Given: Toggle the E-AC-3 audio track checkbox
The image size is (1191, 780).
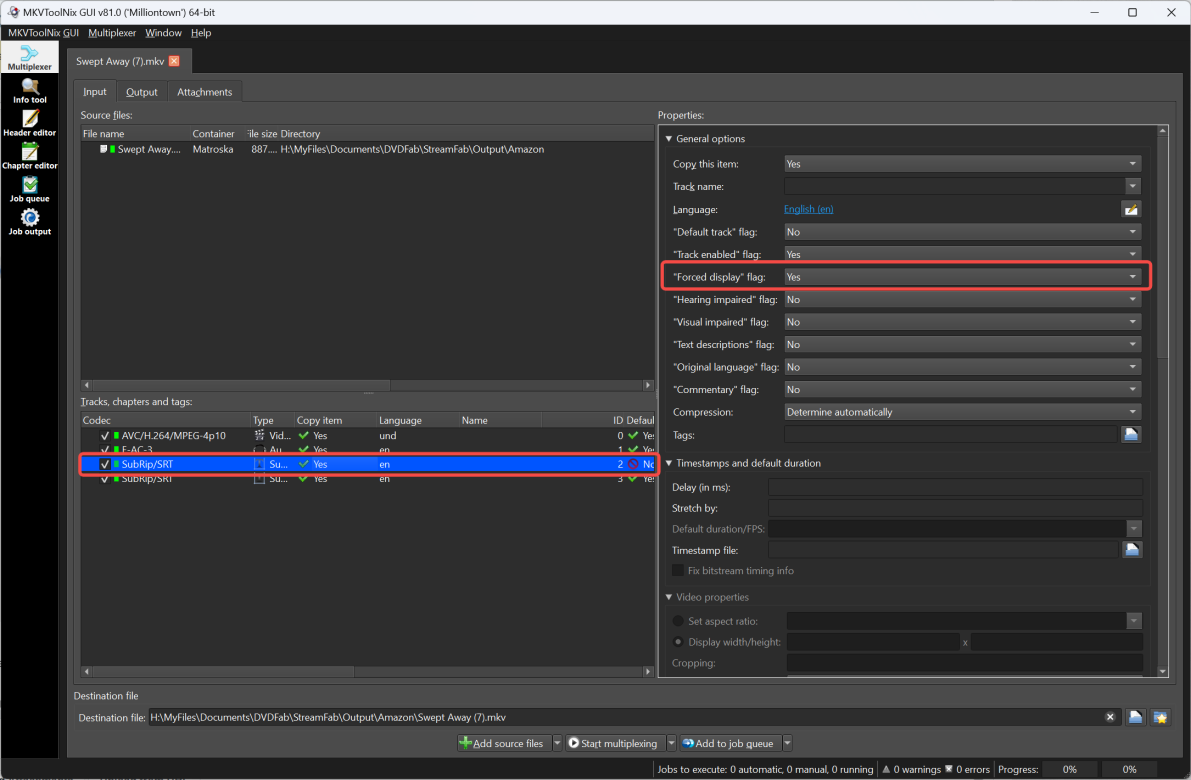Looking at the screenshot, I should coord(105,450).
